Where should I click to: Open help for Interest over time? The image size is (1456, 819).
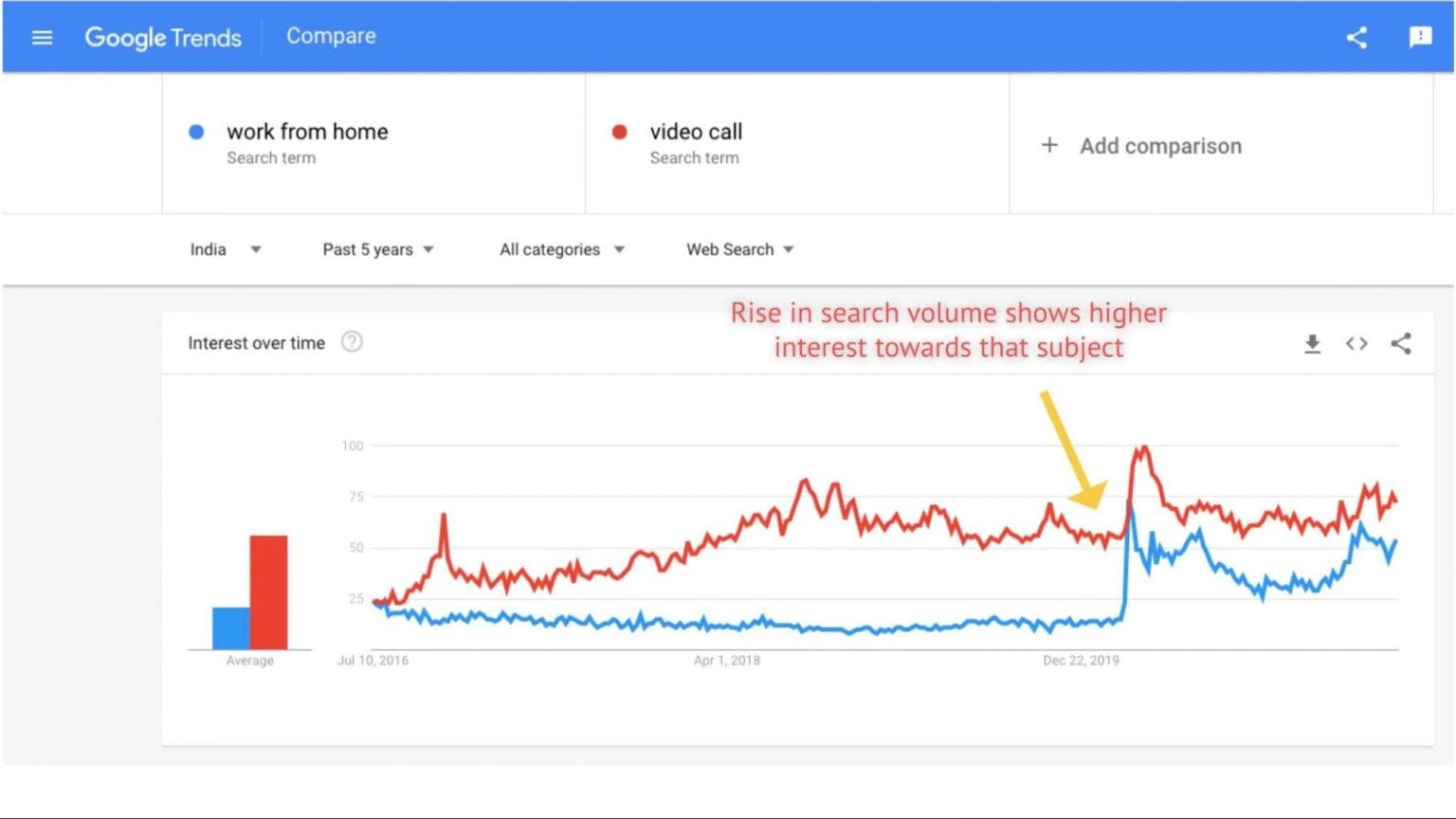[352, 342]
